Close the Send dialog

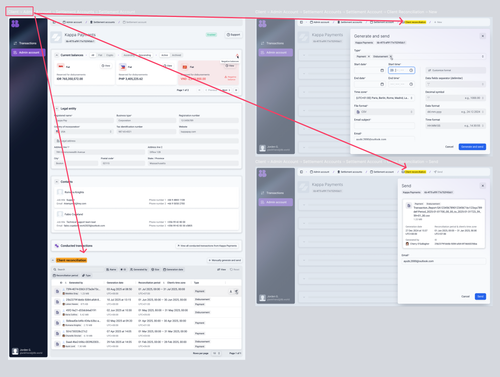tap(483, 186)
